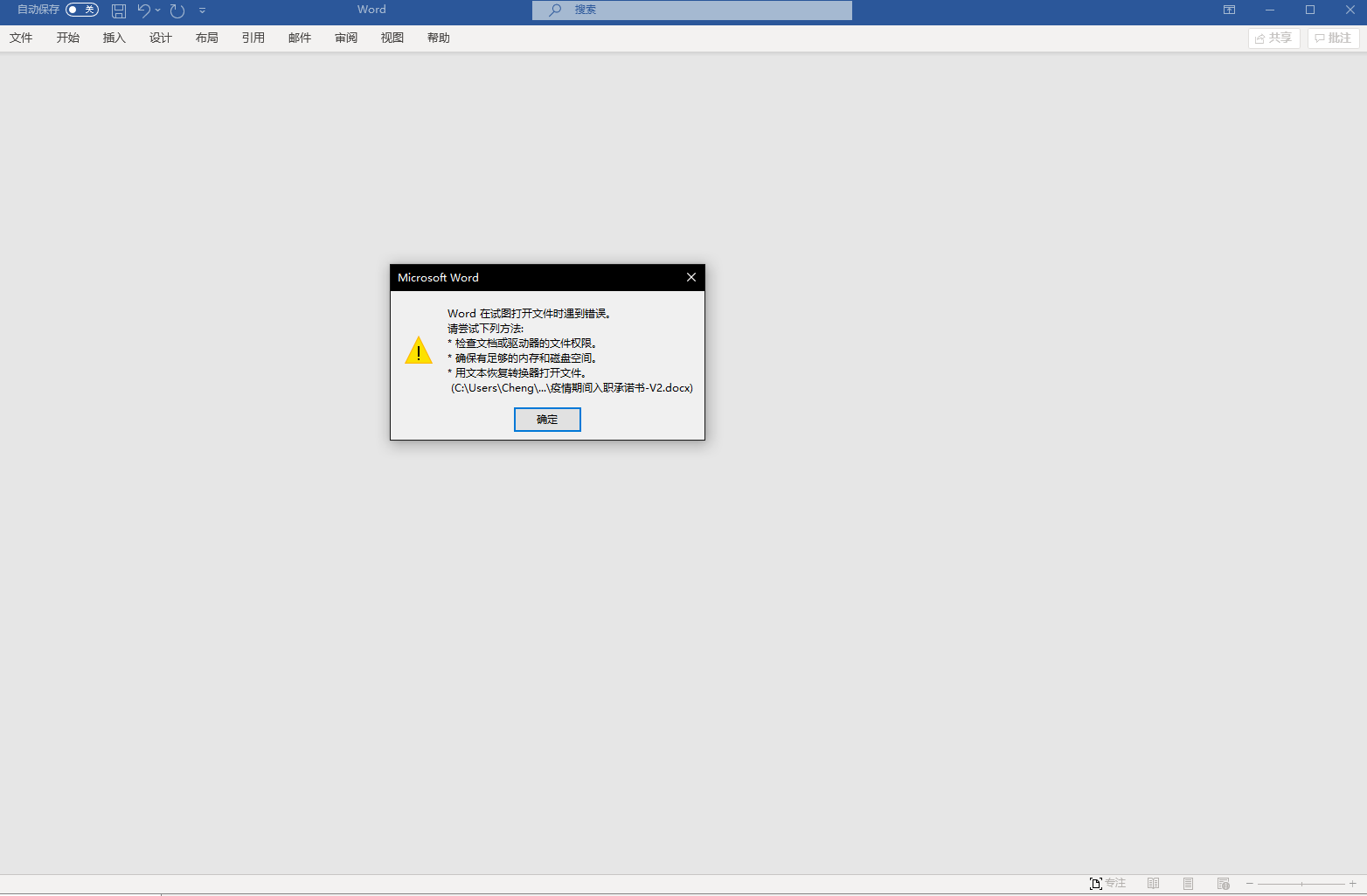Click the ribbon display options icon
The image size is (1367, 896).
(1229, 10)
